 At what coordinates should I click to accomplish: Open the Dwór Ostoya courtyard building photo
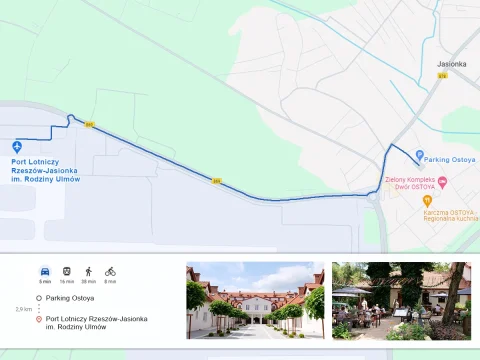[255, 300]
